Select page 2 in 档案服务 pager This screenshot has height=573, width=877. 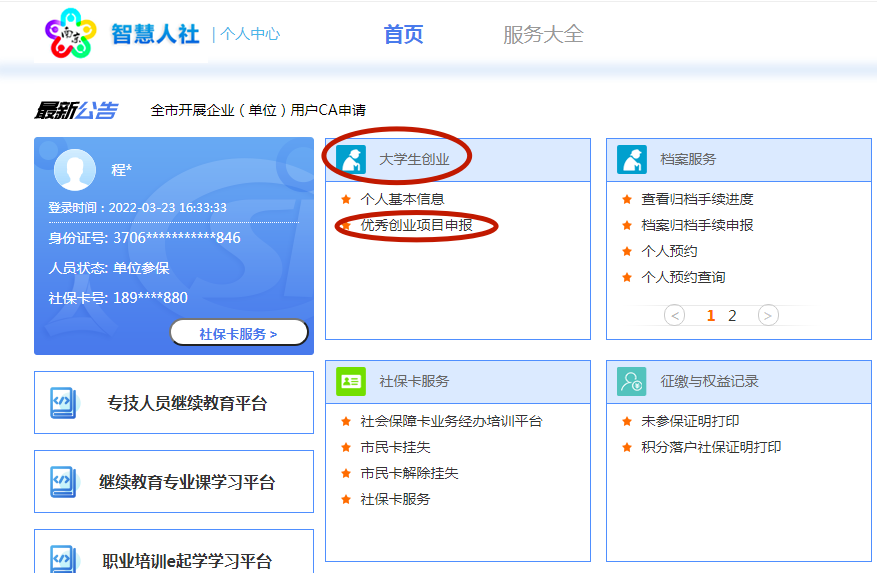(x=732, y=316)
